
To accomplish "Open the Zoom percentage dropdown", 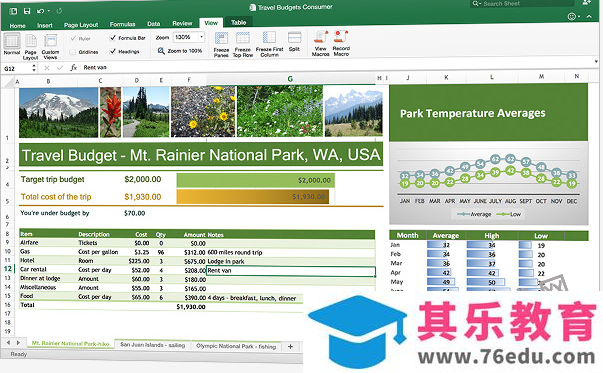I will pyautogui.click(x=201, y=37).
